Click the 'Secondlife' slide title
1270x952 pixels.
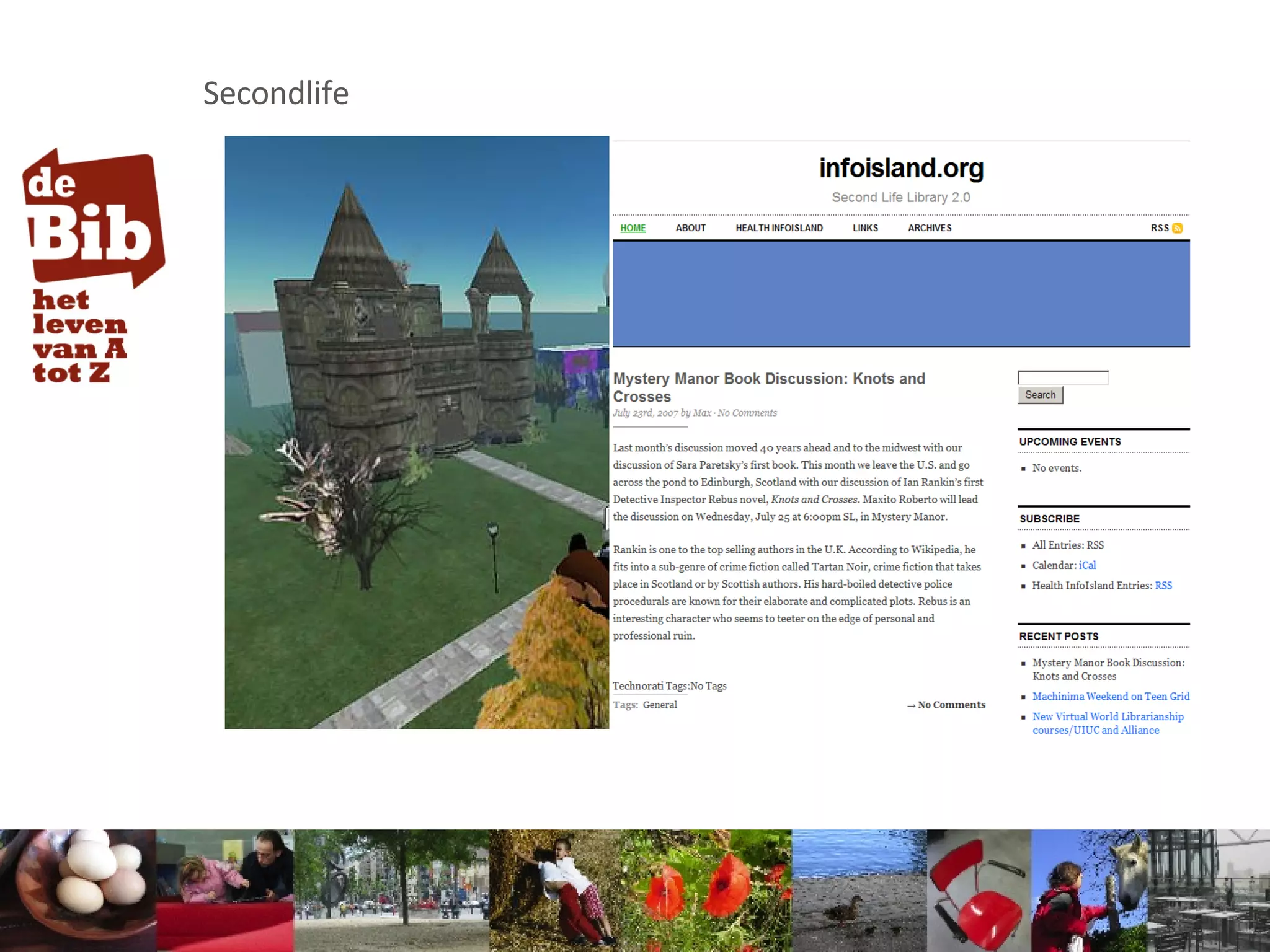coord(276,94)
